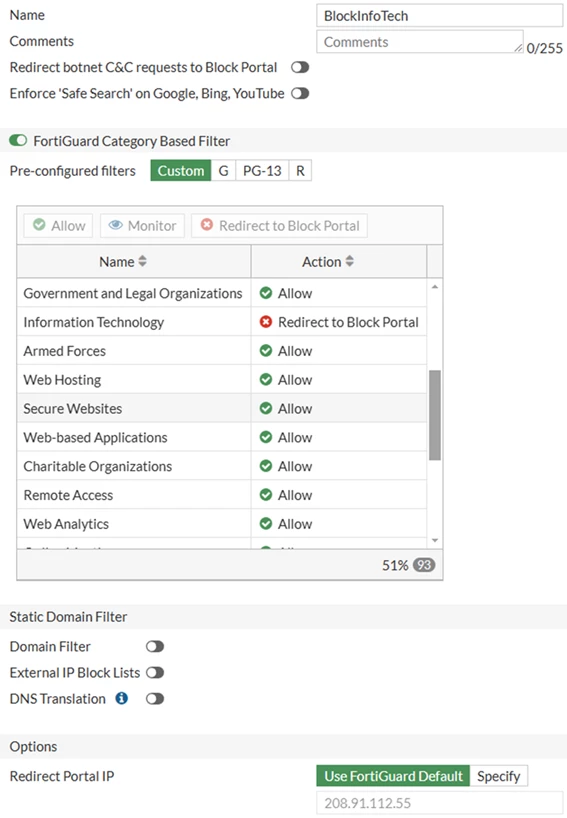Screen dimensions: 567x818
Task: Enable Safe Search enforcement switch
Action: 300,93
